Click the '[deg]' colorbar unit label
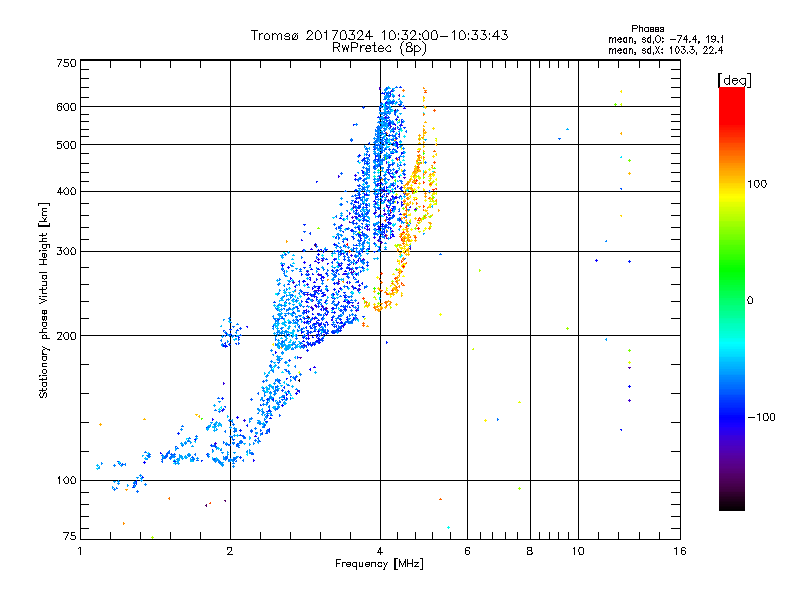 [x=734, y=80]
